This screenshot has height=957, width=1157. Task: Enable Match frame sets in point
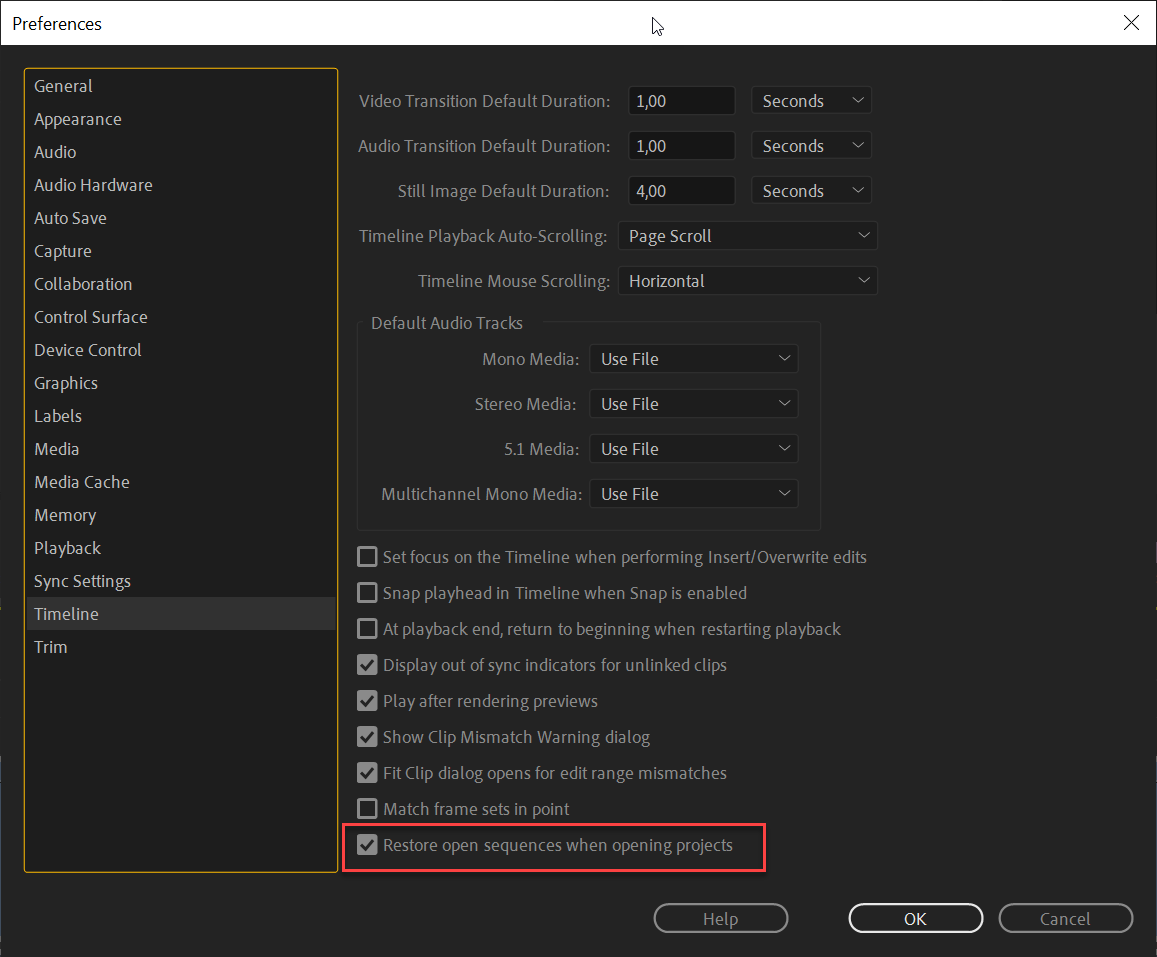click(367, 808)
